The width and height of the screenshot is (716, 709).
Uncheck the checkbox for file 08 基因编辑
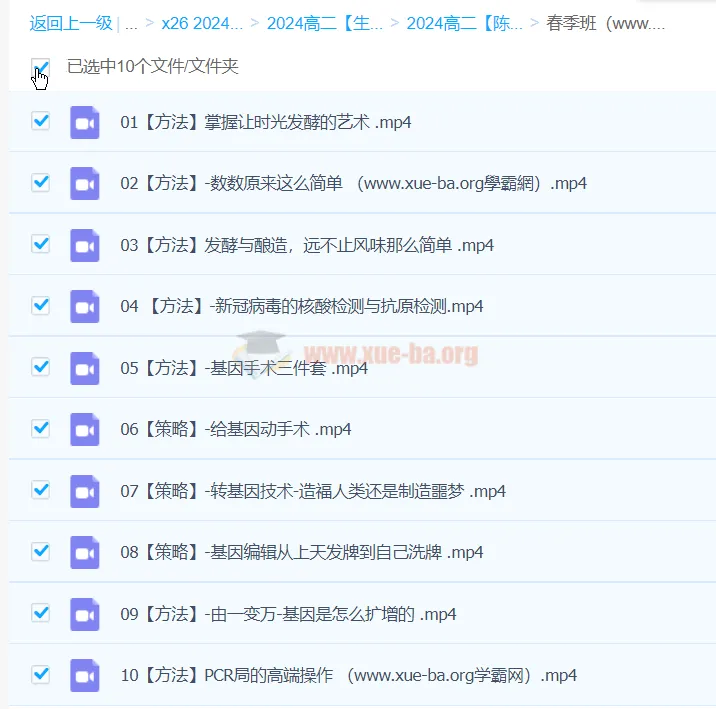tap(41, 551)
